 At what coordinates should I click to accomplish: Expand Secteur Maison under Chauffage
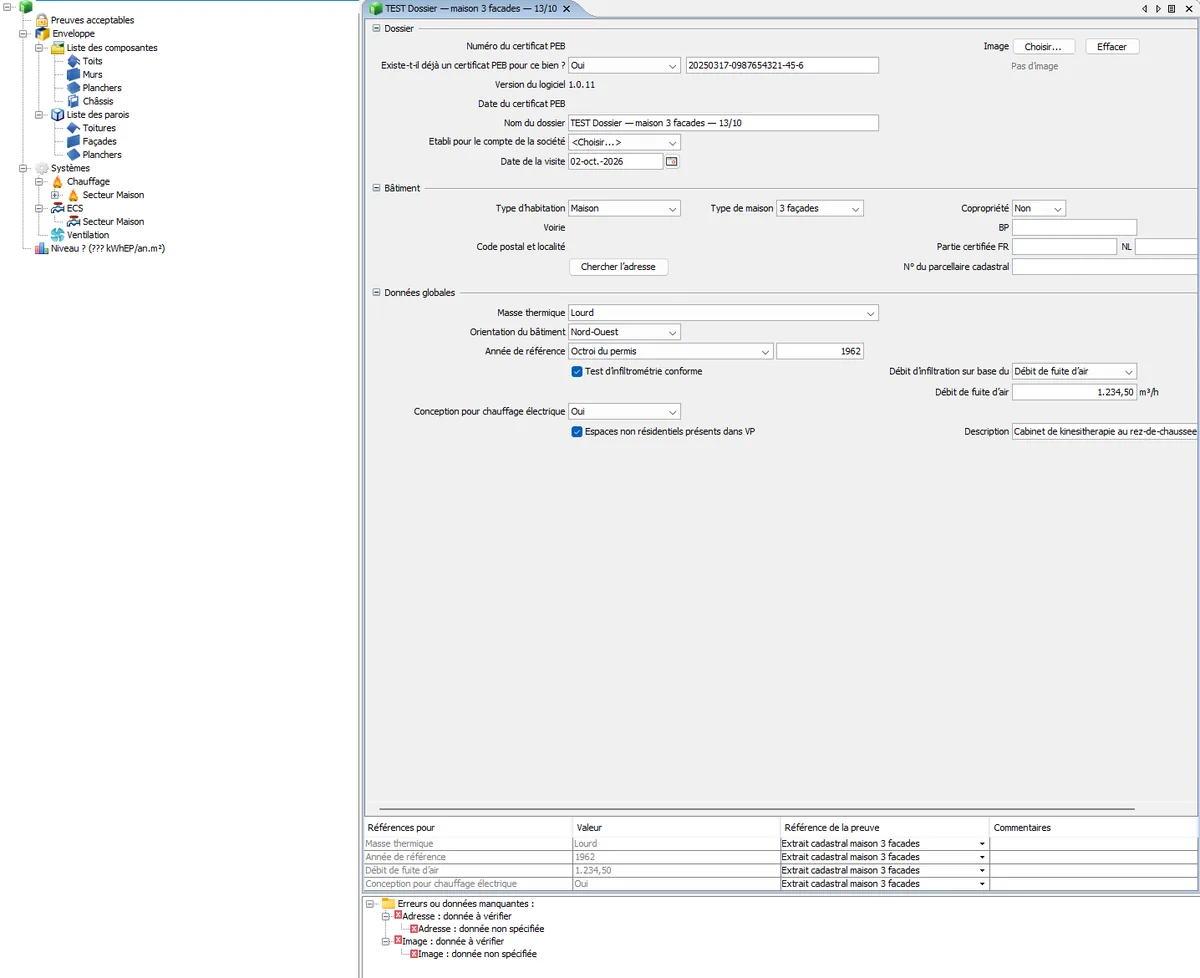pyautogui.click(x=56, y=195)
